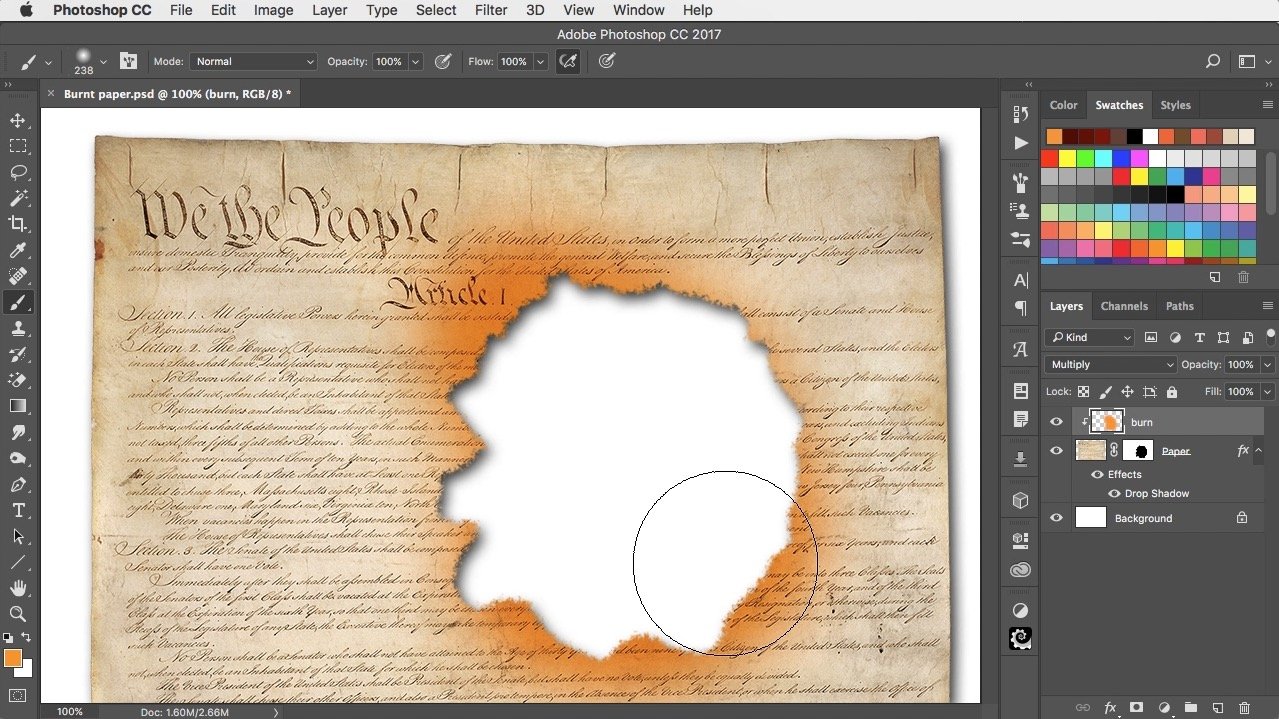Hide the Paper layer
Image resolution: width=1279 pixels, height=719 pixels.
pos(1056,451)
